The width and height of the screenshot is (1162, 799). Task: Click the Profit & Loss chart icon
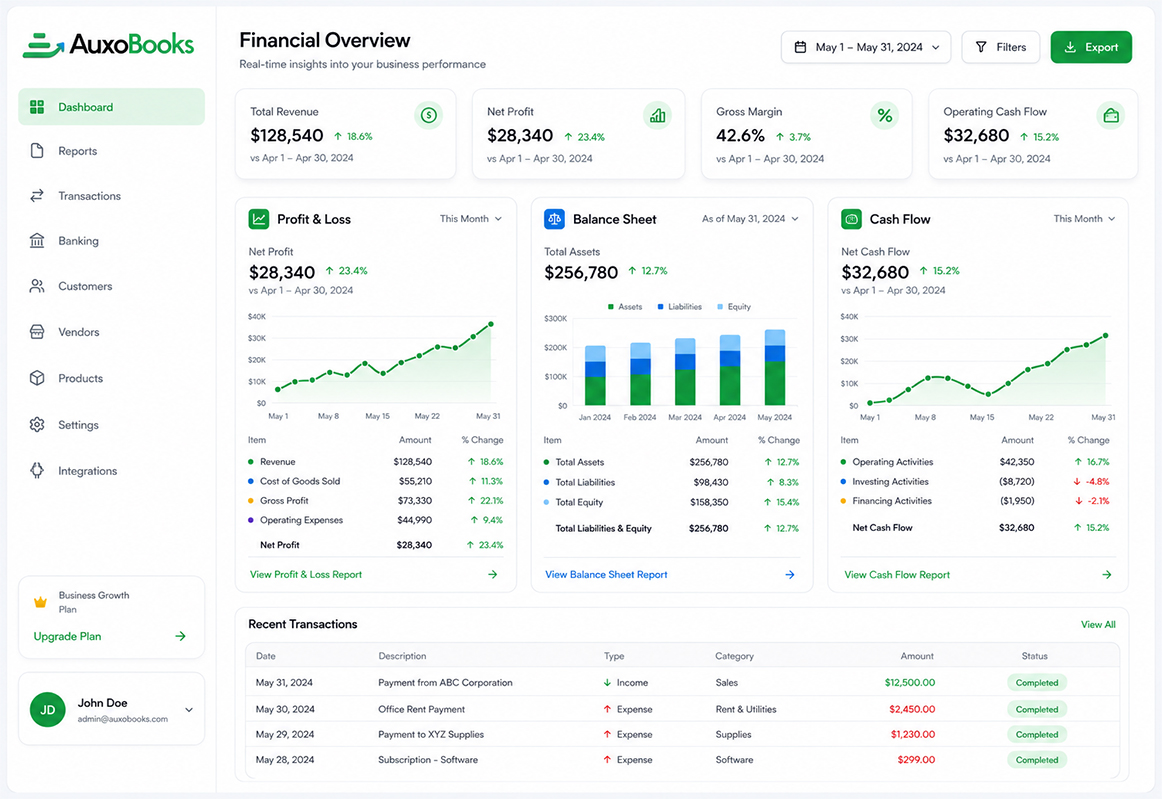click(259, 219)
